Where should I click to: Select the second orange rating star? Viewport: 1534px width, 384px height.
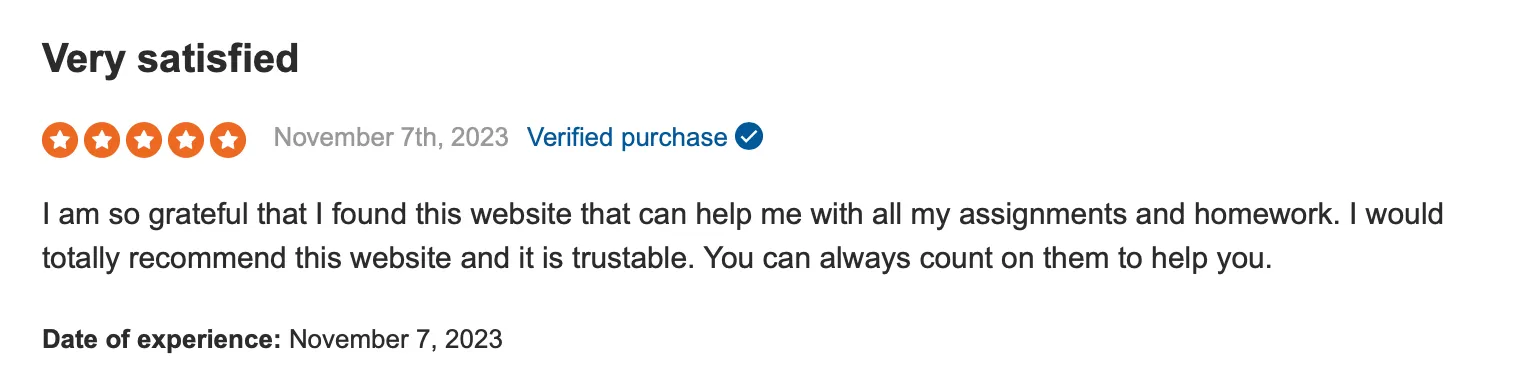tap(102, 140)
